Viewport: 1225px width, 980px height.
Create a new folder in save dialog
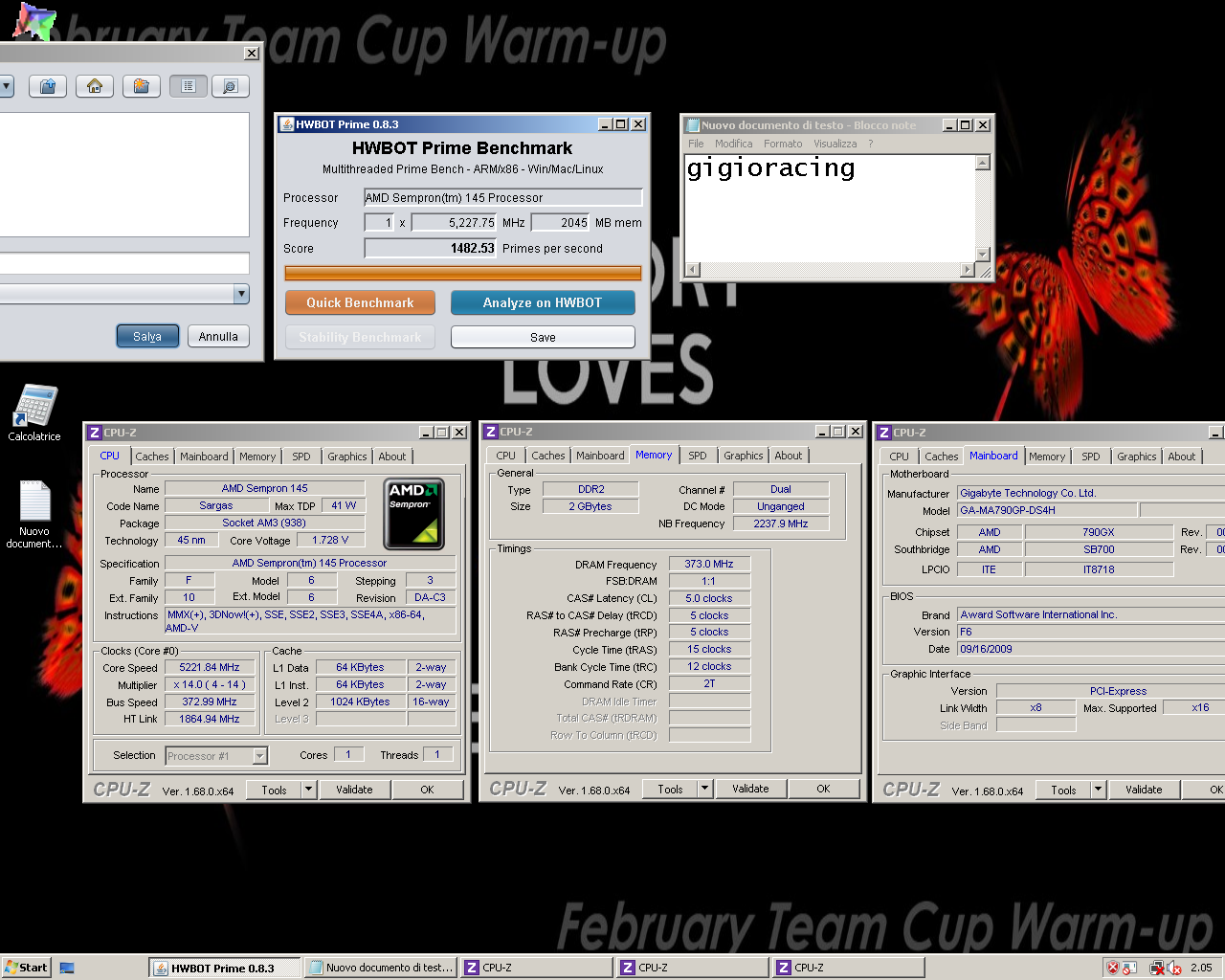click(142, 86)
